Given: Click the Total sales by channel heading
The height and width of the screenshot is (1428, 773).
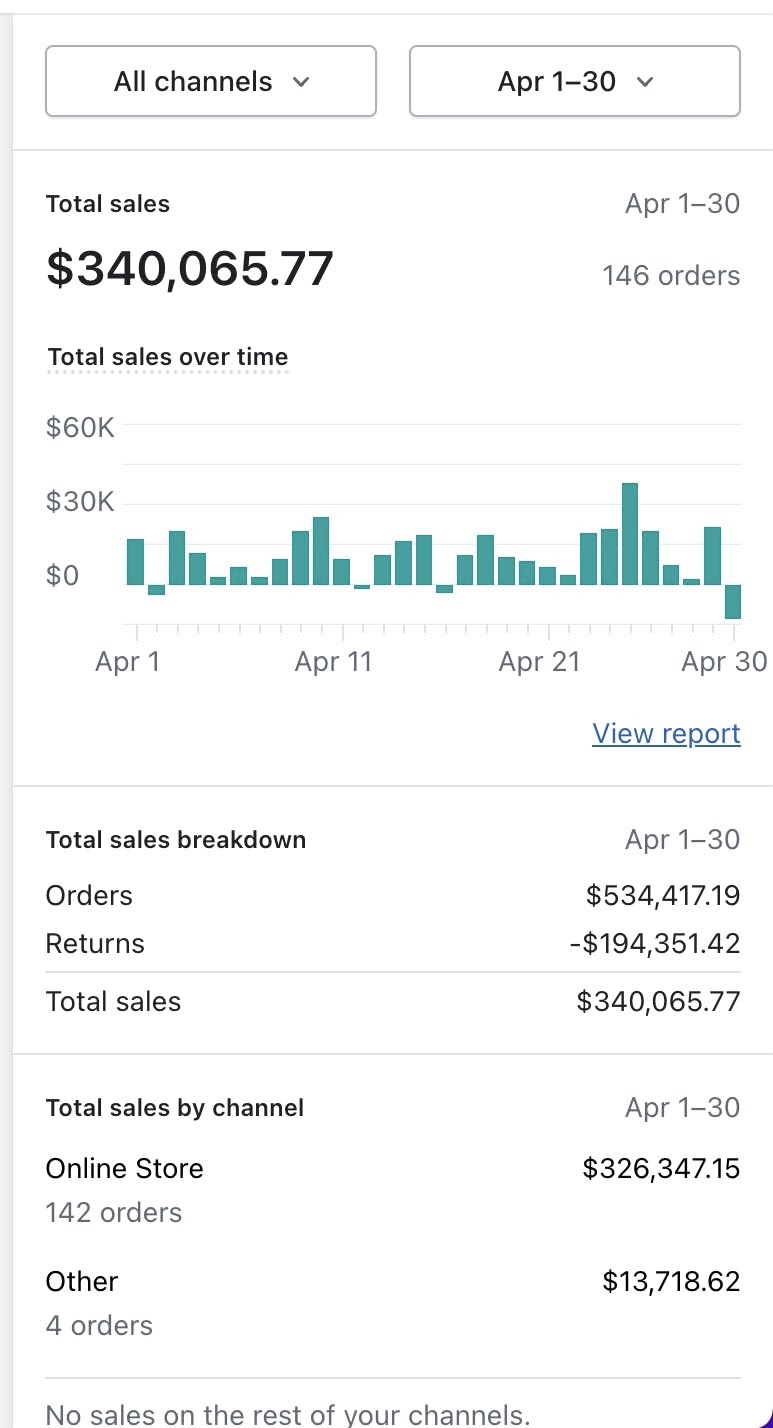Looking at the screenshot, I should click(x=175, y=1108).
